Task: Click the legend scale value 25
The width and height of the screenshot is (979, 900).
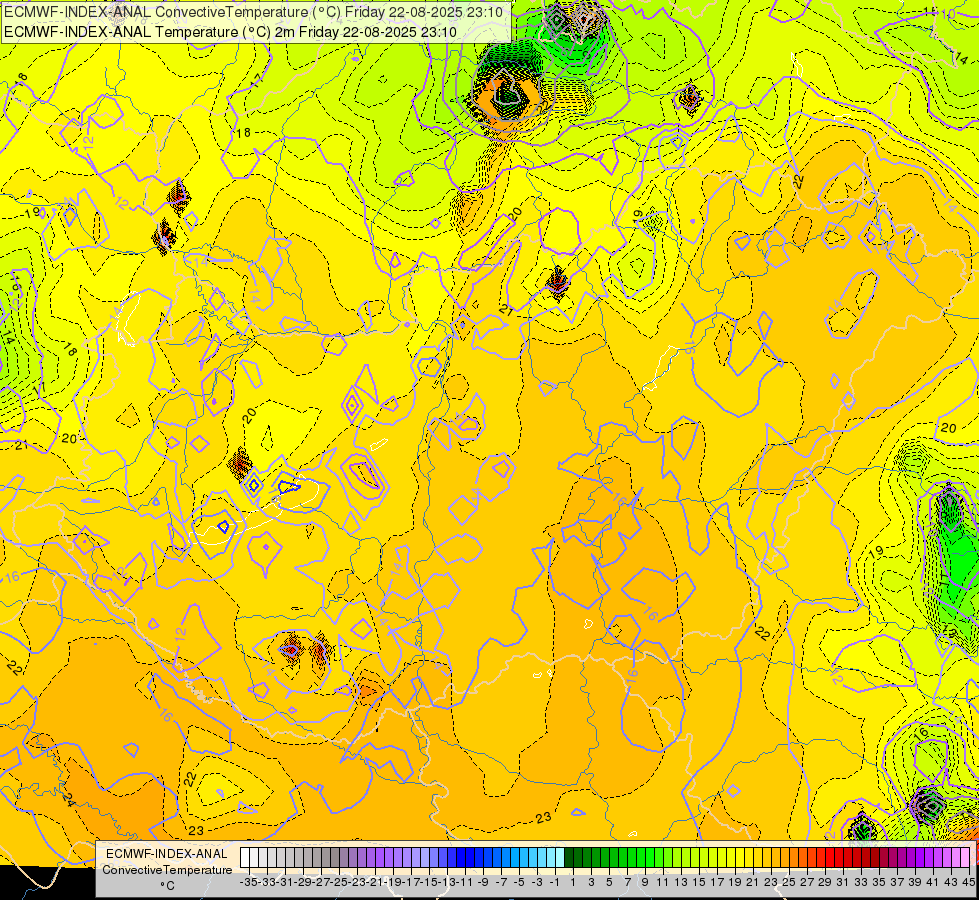Action: pyautogui.click(x=789, y=883)
